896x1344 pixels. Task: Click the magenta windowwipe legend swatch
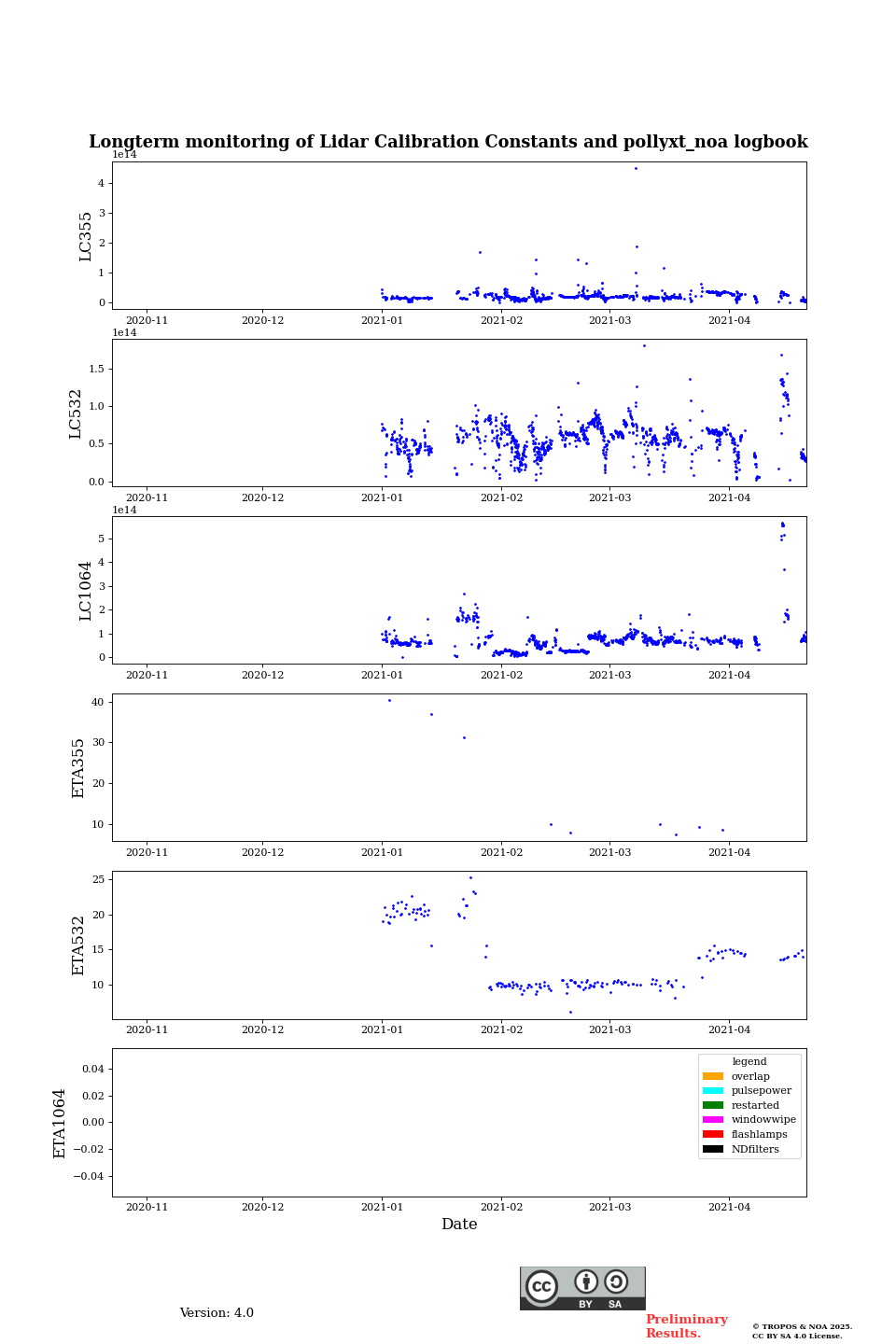click(713, 1120)
